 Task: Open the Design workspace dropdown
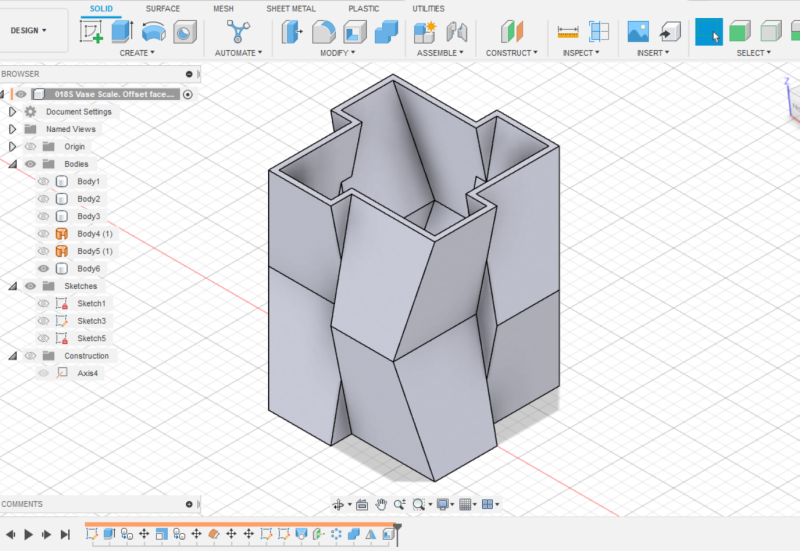pyautogui.click(x=29, y=31)
